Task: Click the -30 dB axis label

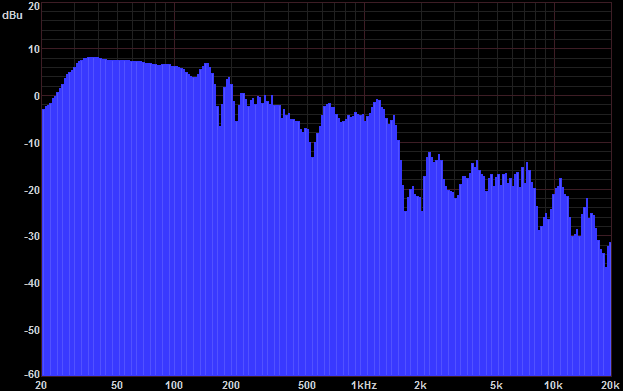Action: (32, 236)
